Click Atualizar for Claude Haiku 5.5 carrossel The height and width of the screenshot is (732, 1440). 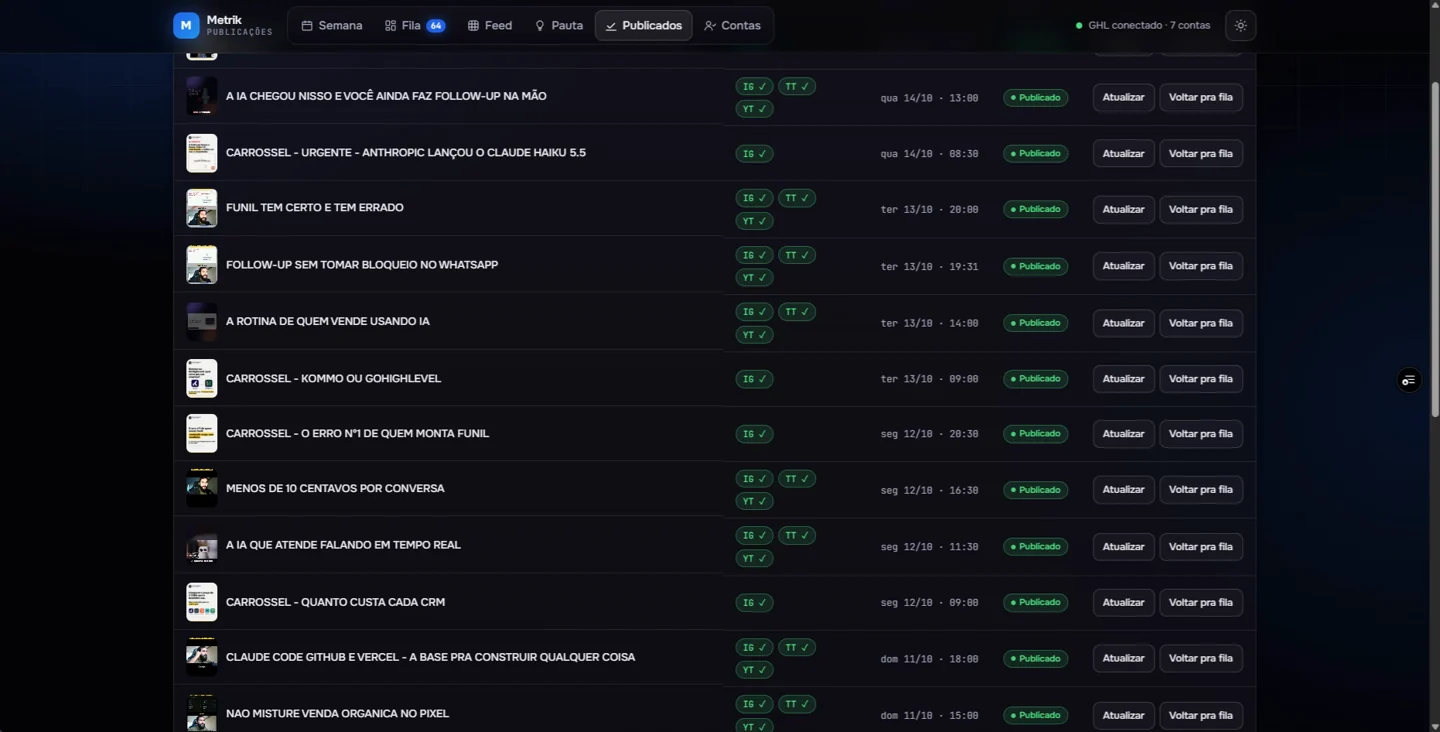pos(1123,153)
